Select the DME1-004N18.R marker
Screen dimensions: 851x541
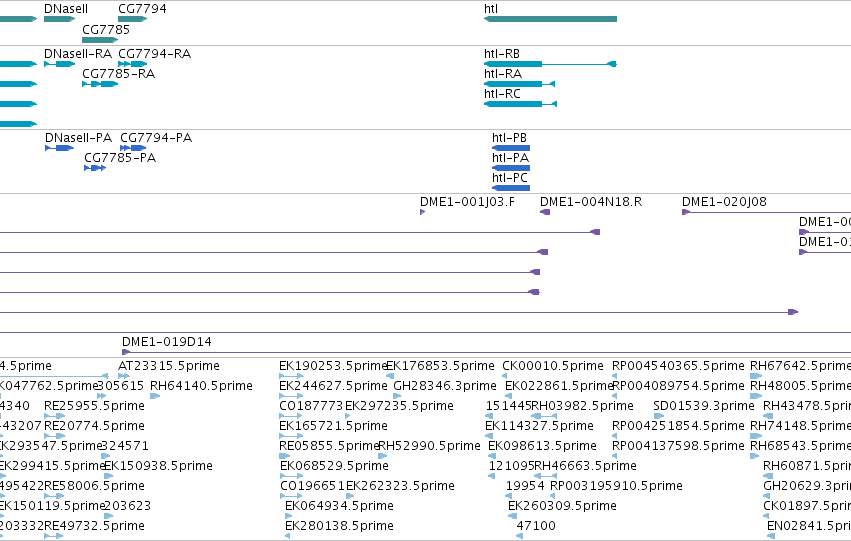[545, 212]
